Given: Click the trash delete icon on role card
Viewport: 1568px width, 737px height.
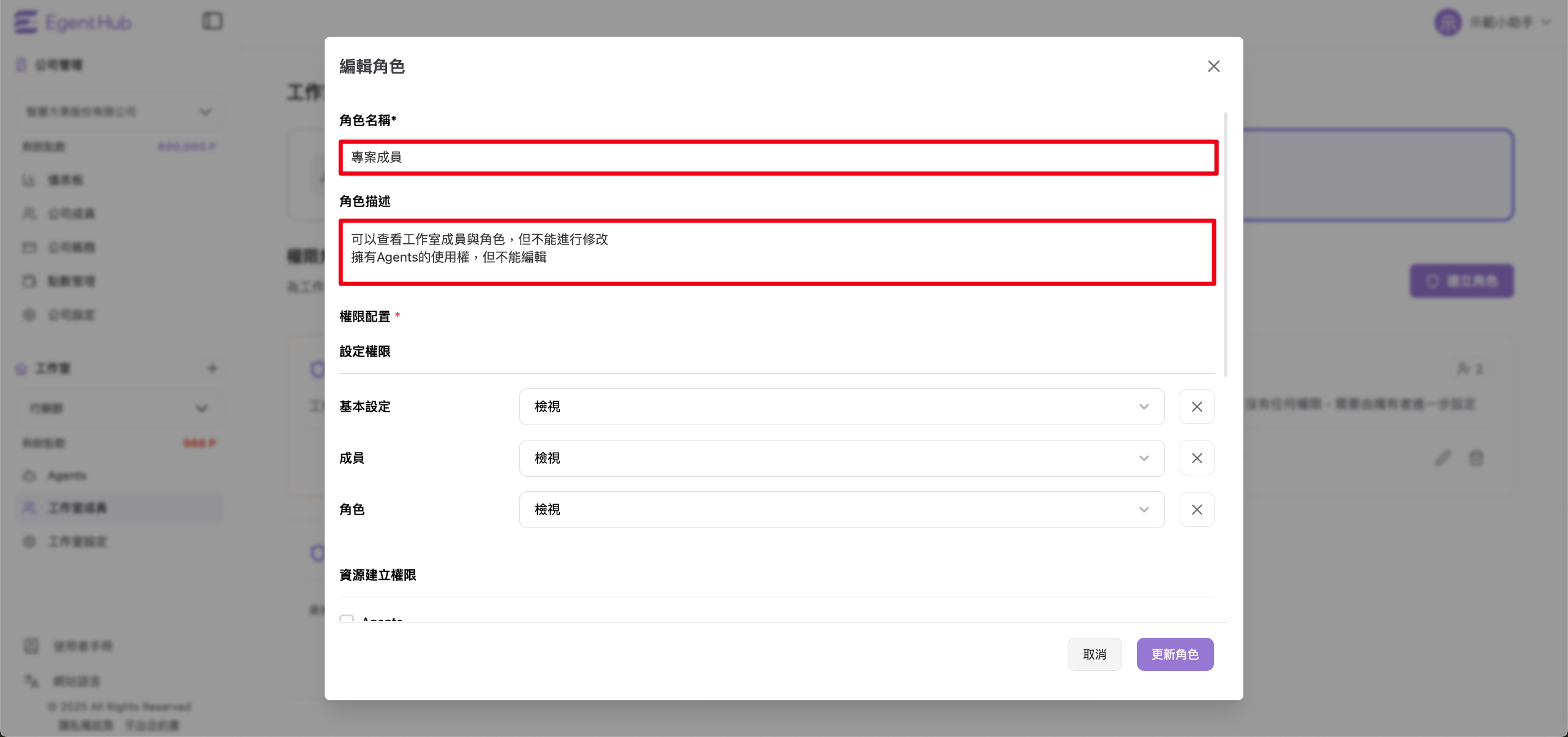Looking at the screenshot, I should (1476, 458).
